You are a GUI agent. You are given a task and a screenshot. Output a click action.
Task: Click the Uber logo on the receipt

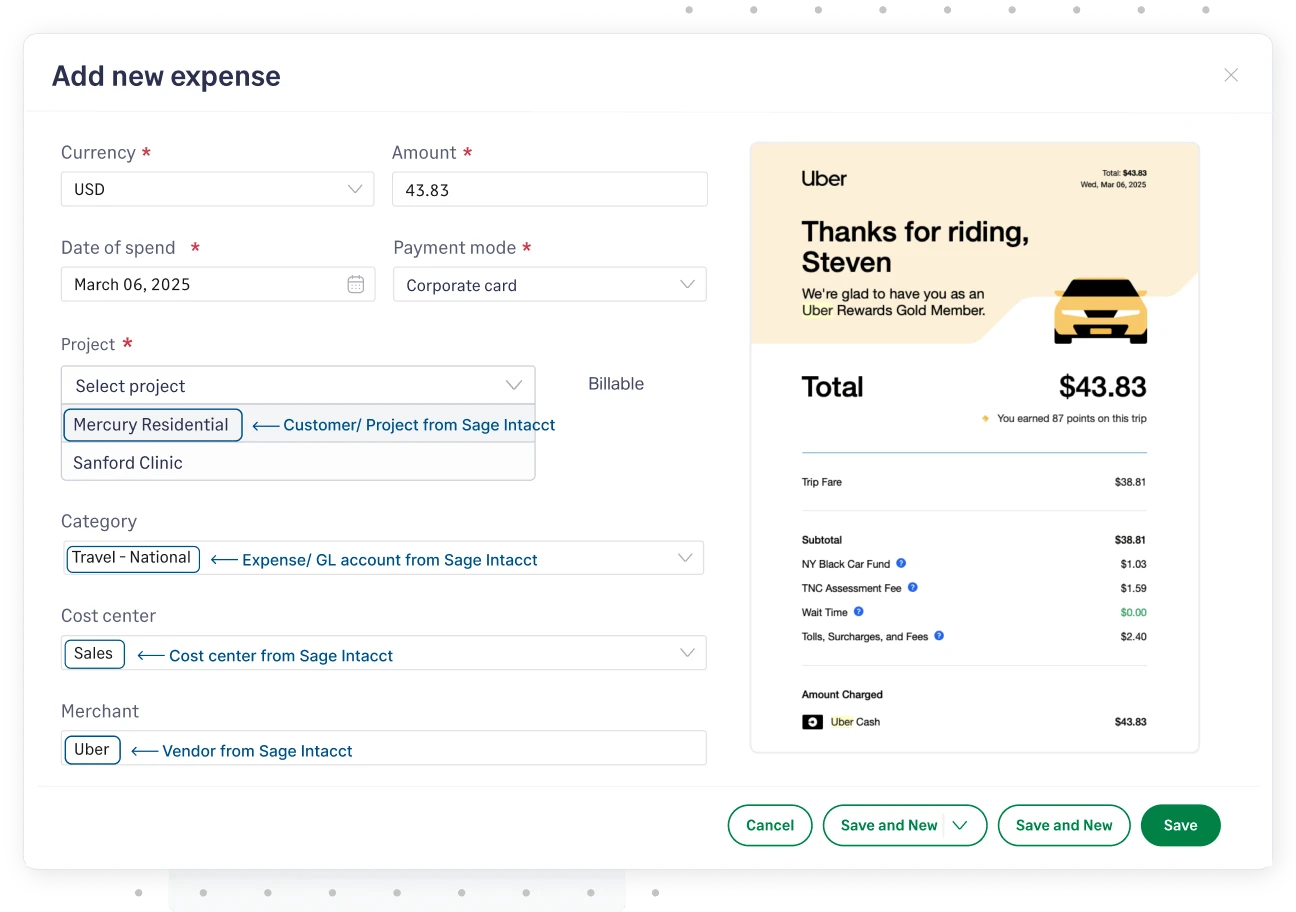pos(823,178)
